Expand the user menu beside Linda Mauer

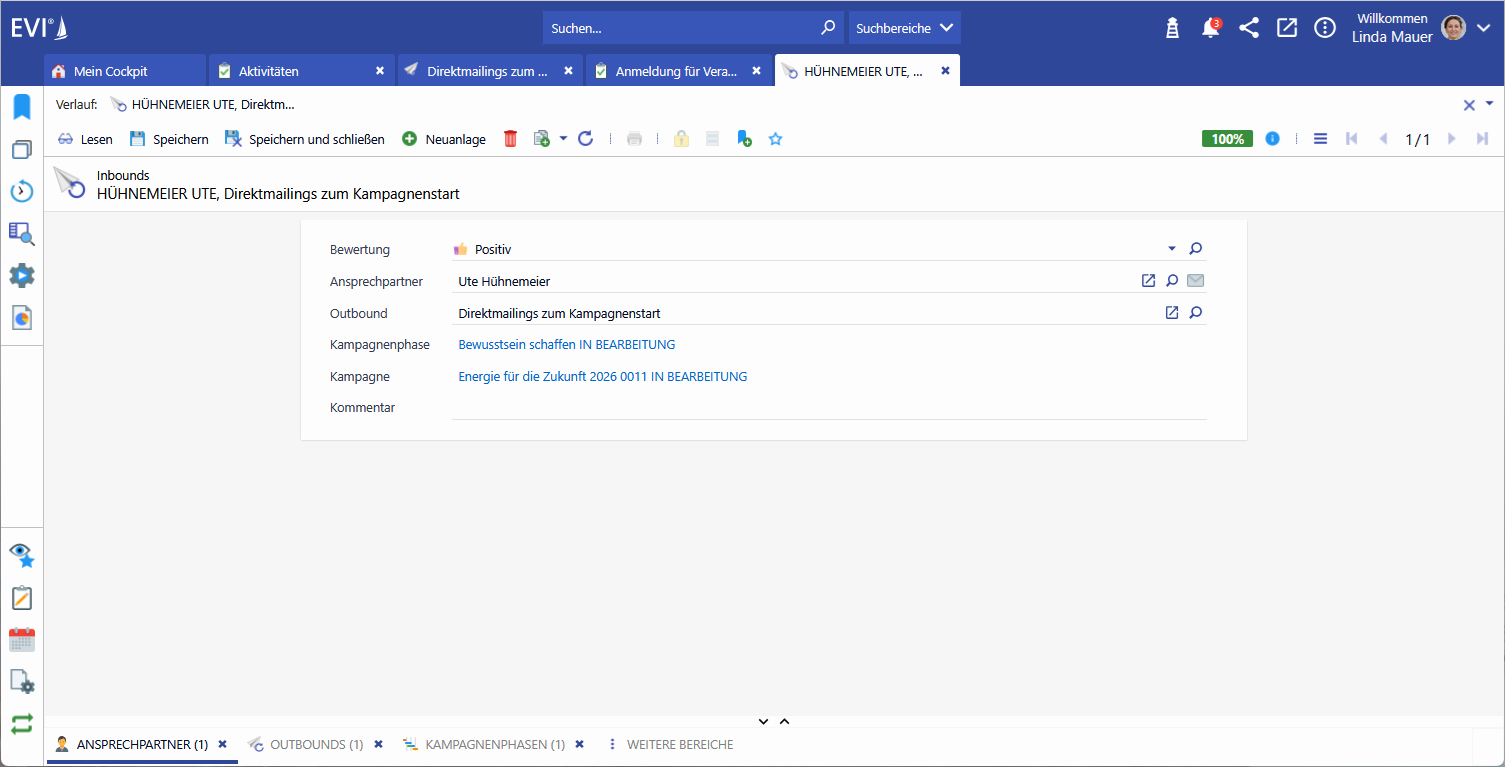click(1483, 28)
